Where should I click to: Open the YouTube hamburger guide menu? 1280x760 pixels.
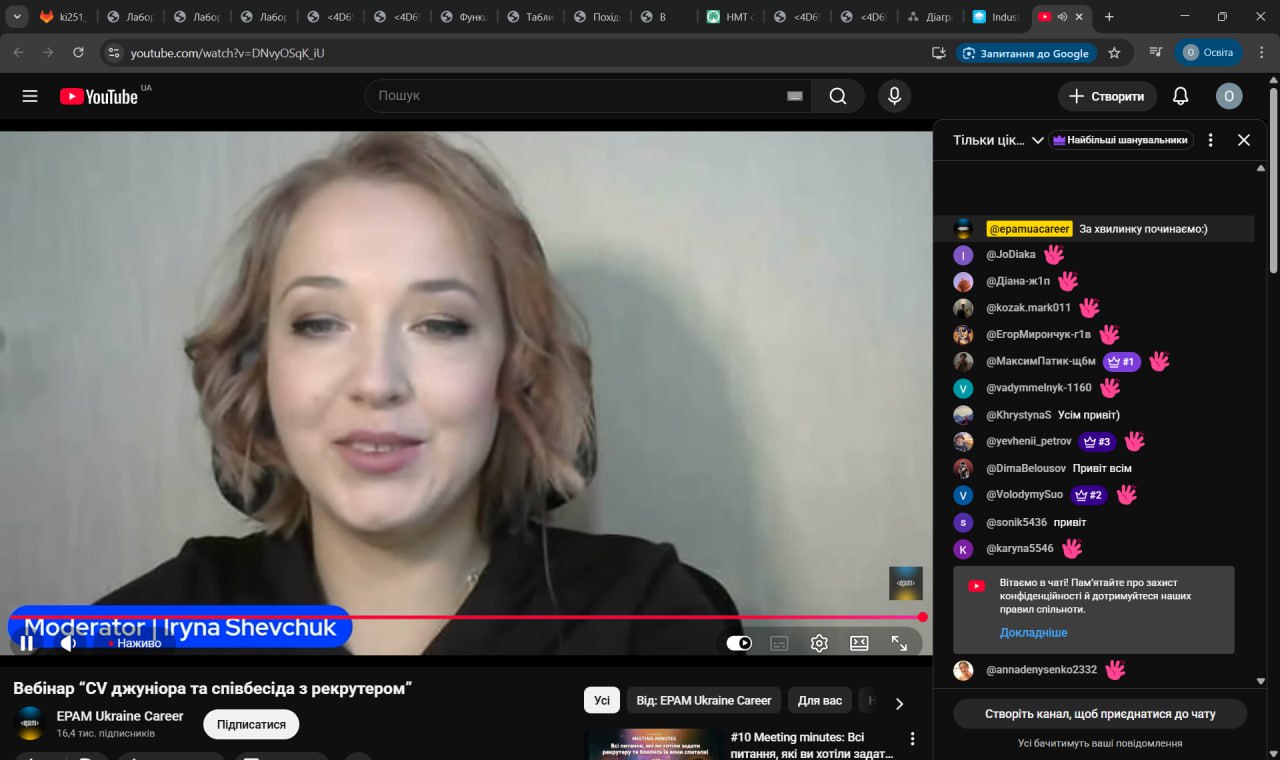pyautogui.click(x=30, y=96)
